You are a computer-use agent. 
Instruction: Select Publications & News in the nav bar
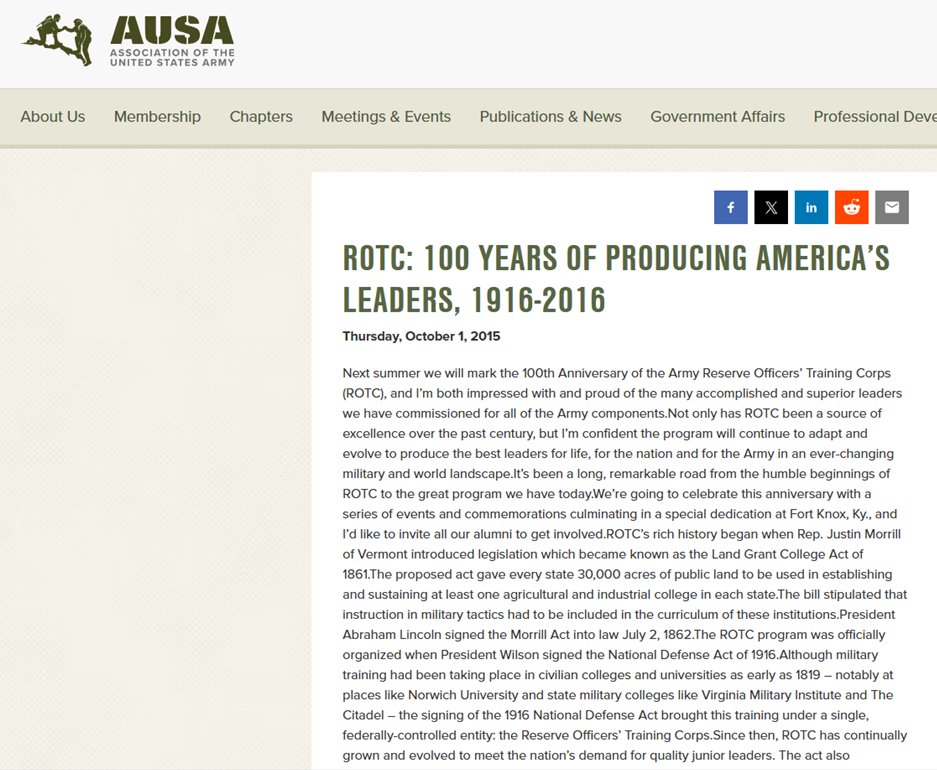pyautogui.click(x=550, y=117)
